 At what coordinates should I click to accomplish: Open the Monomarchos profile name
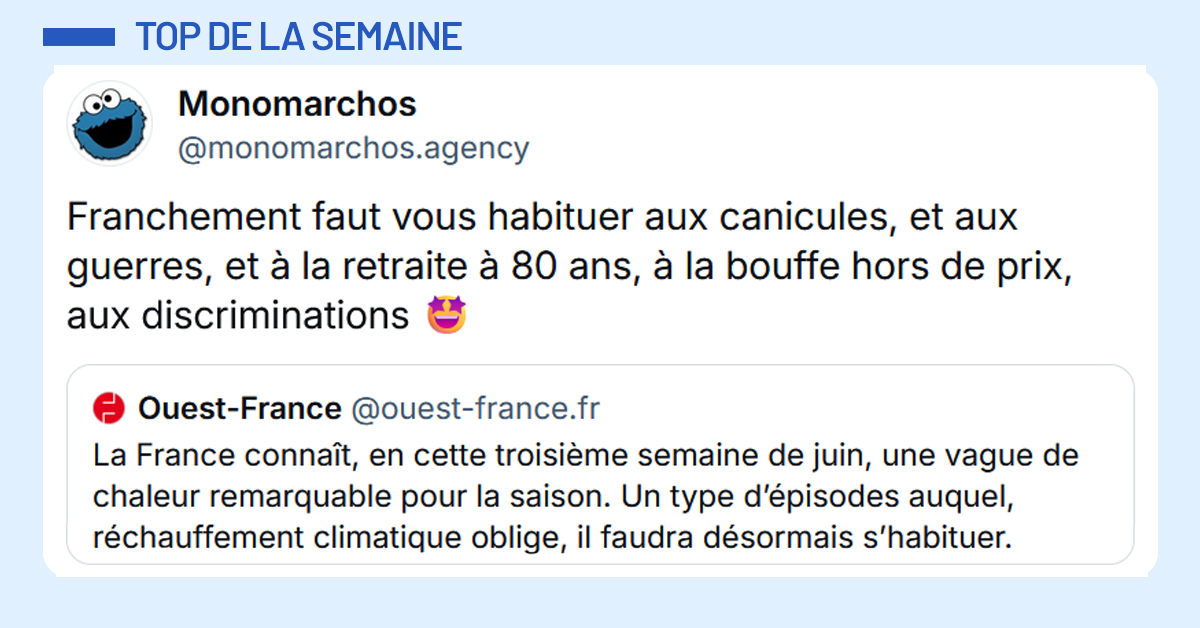coord(297,103)
